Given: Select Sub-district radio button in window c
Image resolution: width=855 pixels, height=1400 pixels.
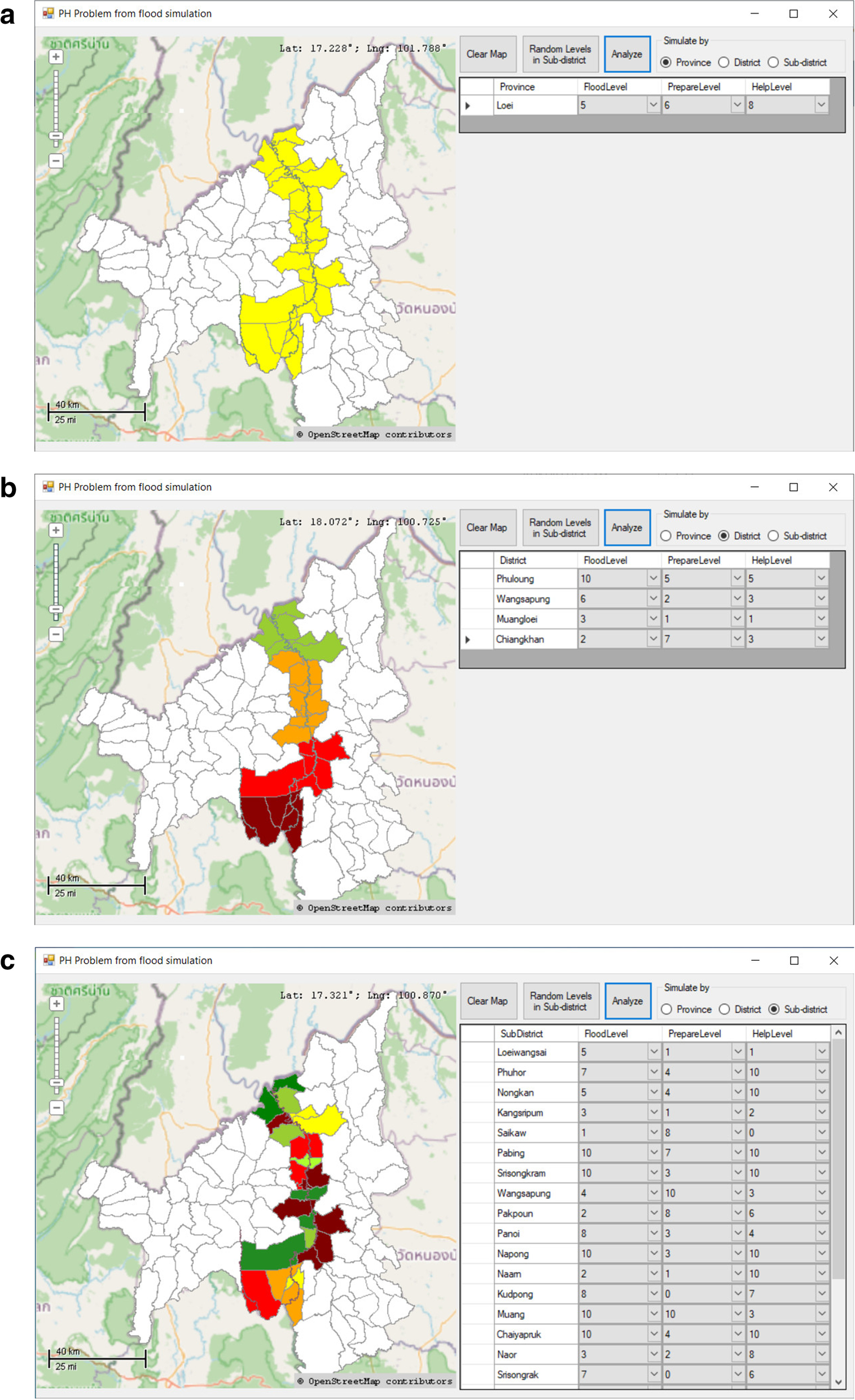Looking at the screenshot, I should [774, 1009].
